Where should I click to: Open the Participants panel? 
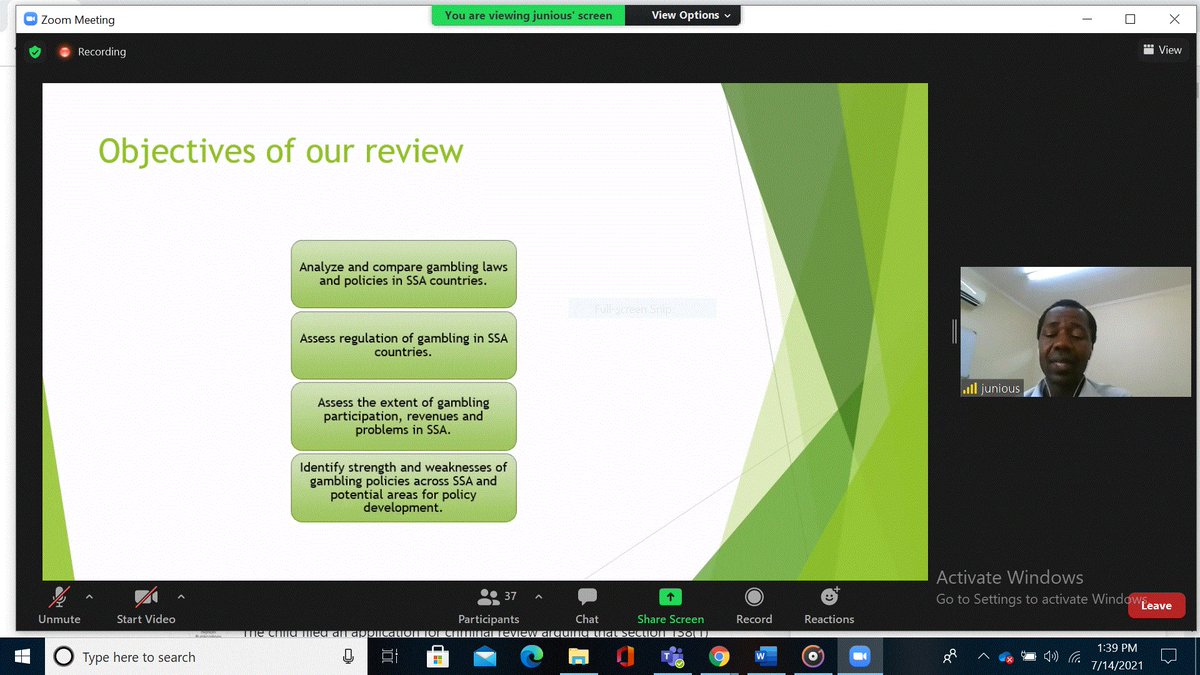tap(489, 605)
